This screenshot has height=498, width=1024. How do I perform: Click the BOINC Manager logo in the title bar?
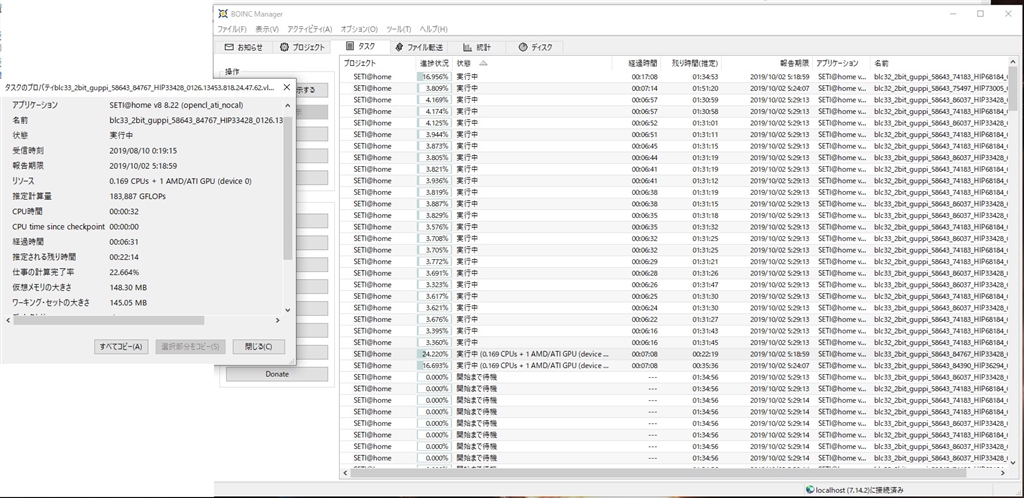coord(223,13)
